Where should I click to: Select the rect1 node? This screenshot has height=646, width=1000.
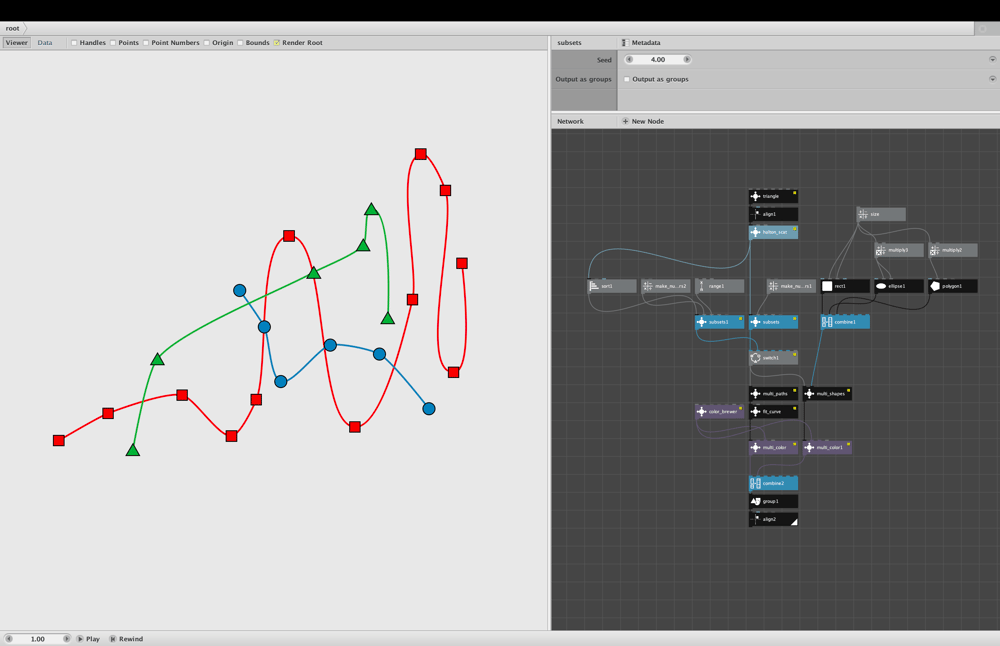pyautogui.click(x=845, y=286)
